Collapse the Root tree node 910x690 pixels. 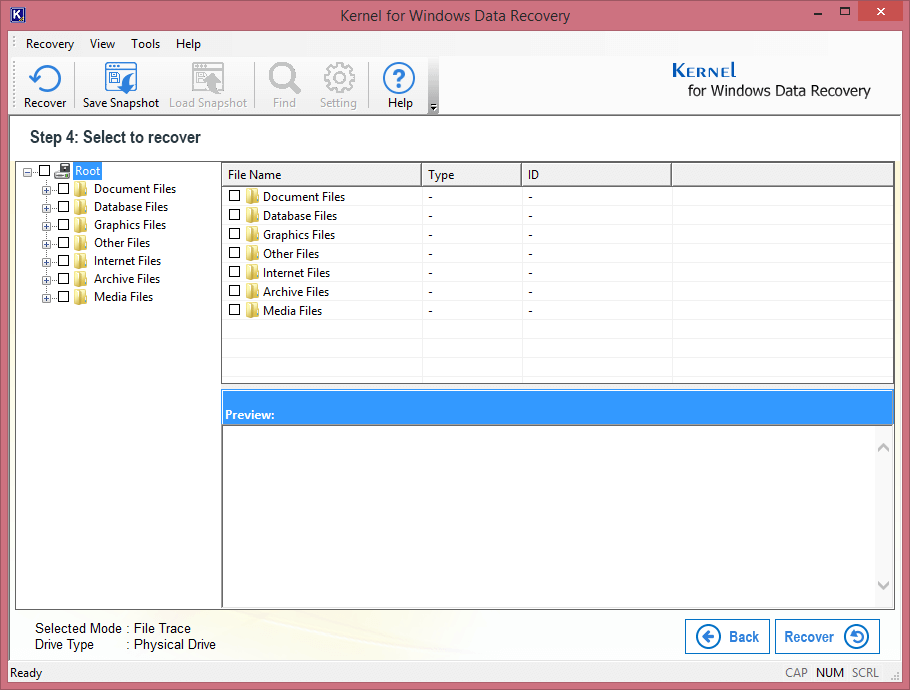(x=27, y=172)
